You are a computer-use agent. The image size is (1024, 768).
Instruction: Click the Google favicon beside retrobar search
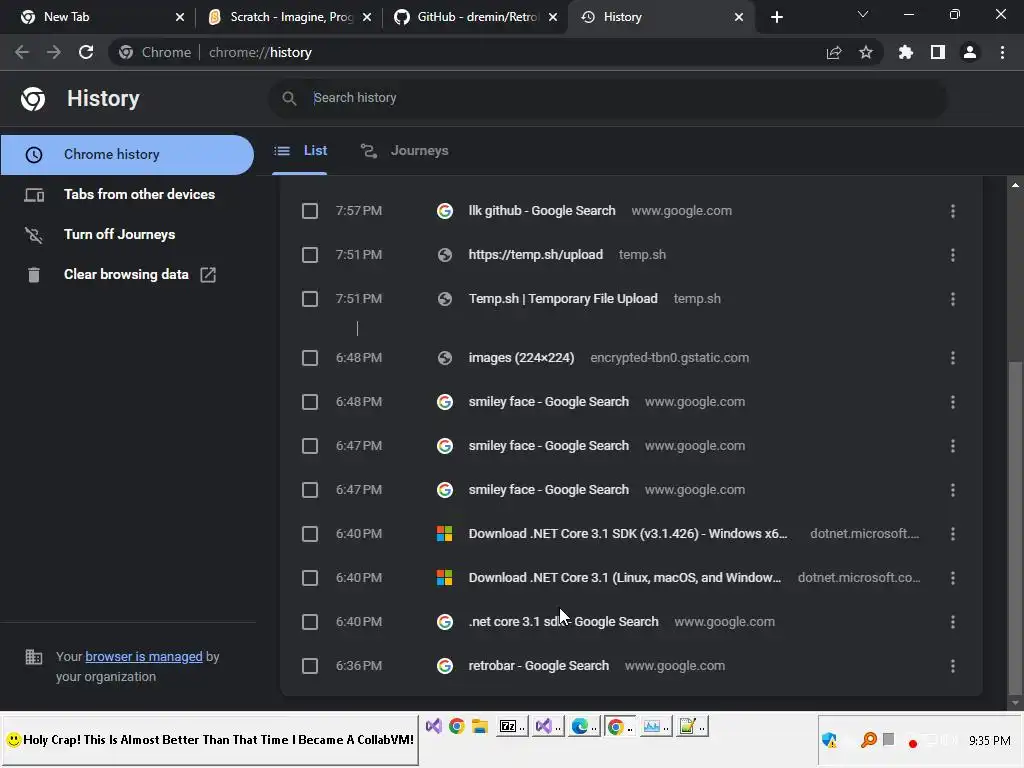pyautogui.click(x=445, y=666)
